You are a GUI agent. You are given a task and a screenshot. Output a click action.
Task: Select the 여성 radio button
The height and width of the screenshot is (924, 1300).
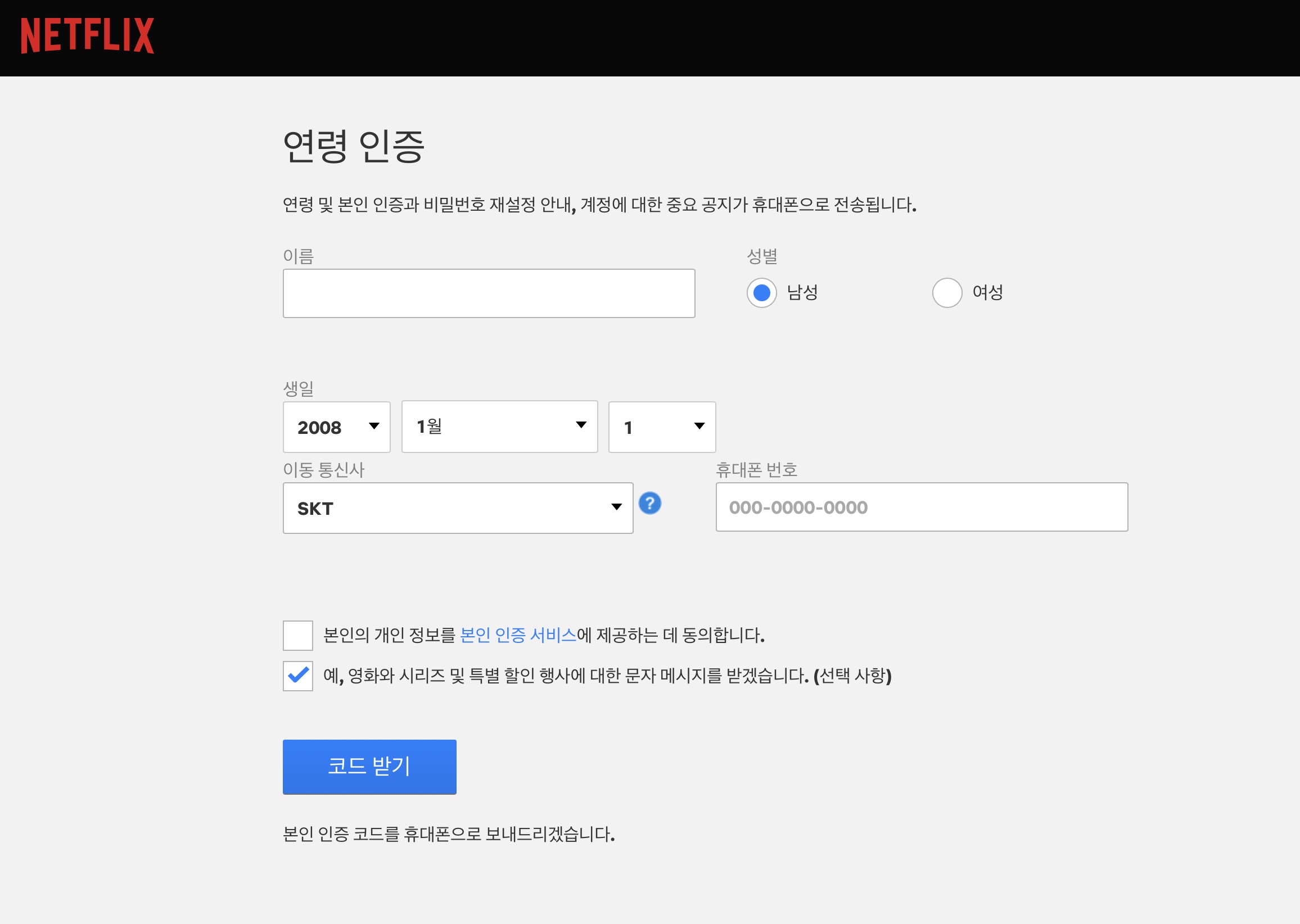[946, 293]
